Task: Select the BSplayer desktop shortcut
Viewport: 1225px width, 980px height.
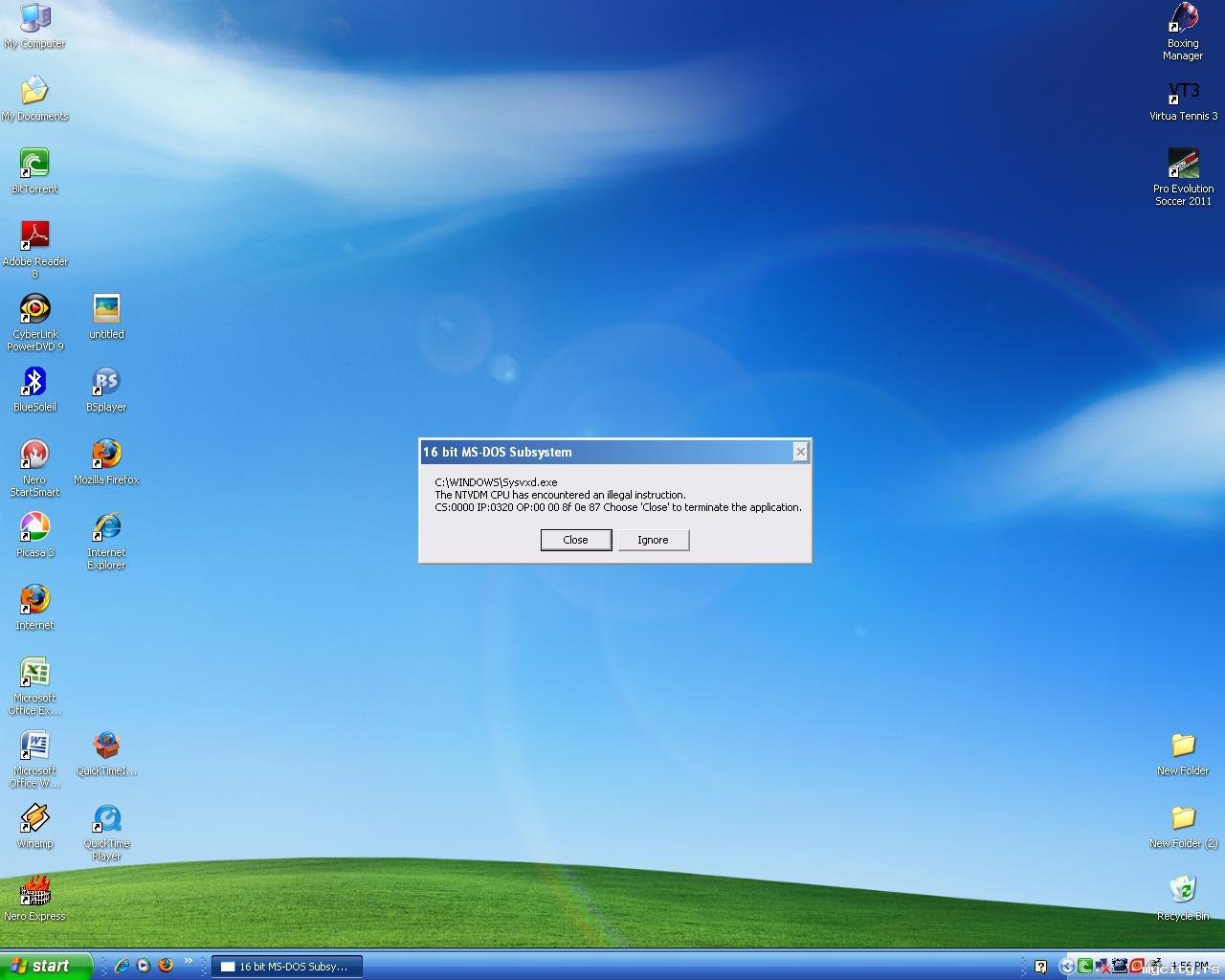Action: click(x=106, y=390)
